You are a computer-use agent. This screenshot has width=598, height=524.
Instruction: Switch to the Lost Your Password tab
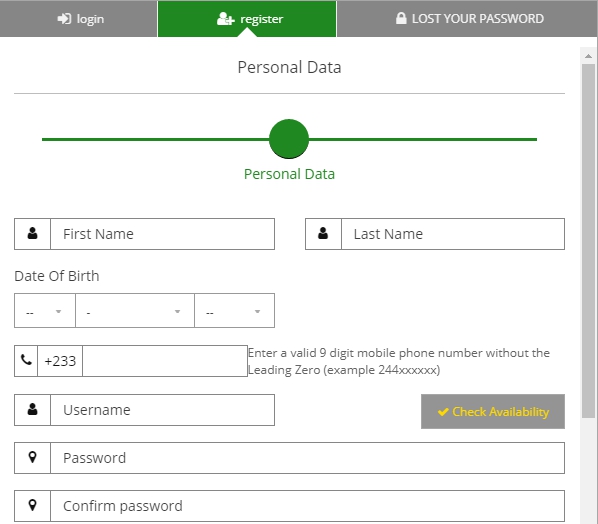[x=467, y=19]
